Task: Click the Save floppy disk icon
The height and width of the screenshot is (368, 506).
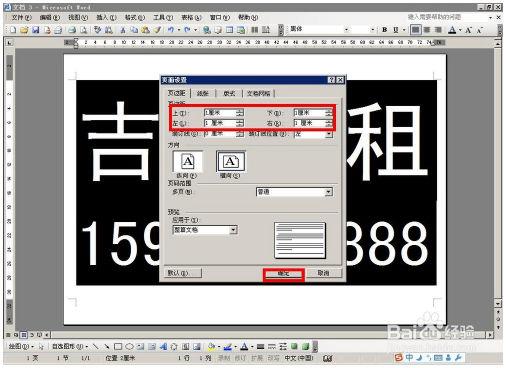Action: click(x=36, y=30)
